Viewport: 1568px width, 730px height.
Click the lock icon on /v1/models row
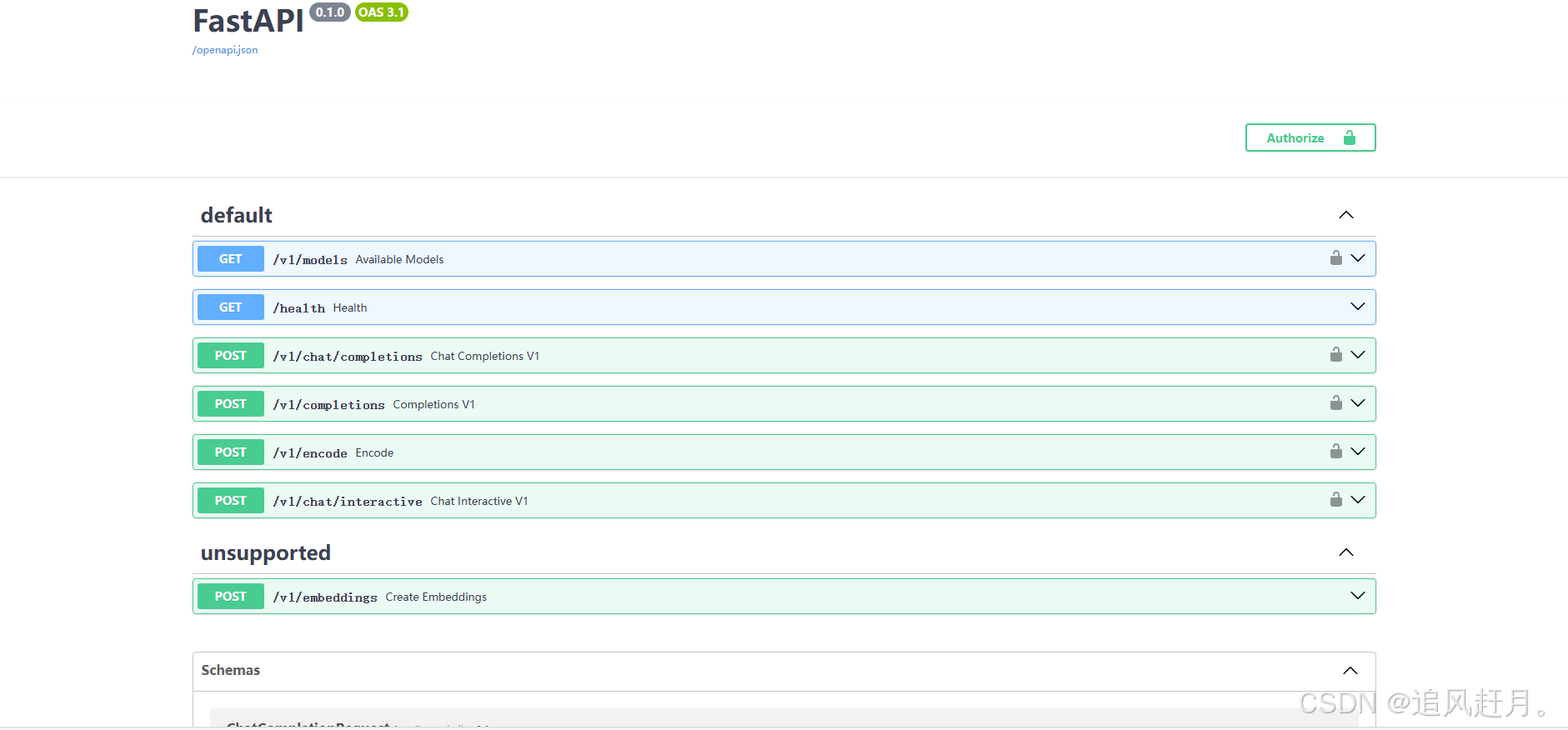click(1335, 258)
